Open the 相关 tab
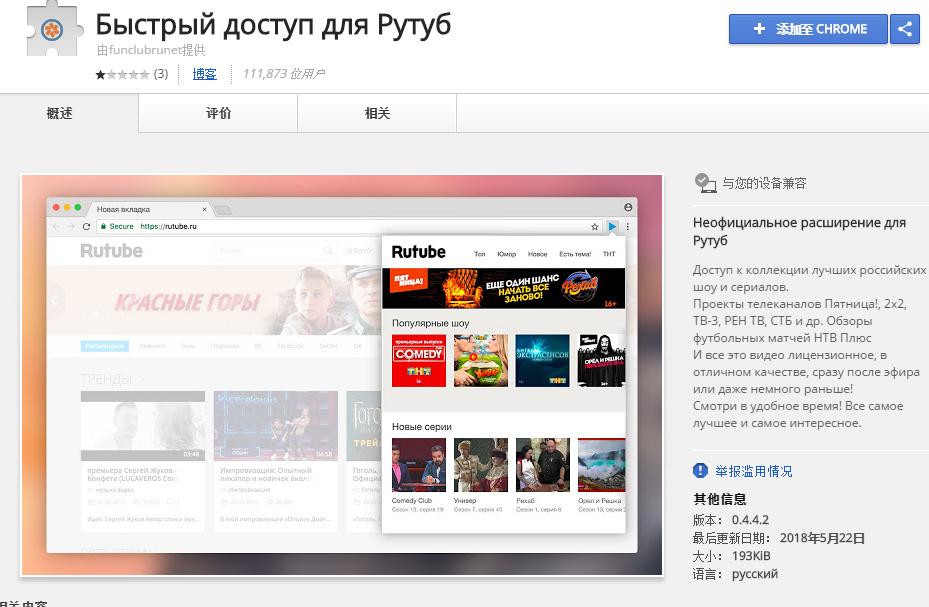Image resolution: width=929 pixels, height=607 pixels. (x=377, y=113)
